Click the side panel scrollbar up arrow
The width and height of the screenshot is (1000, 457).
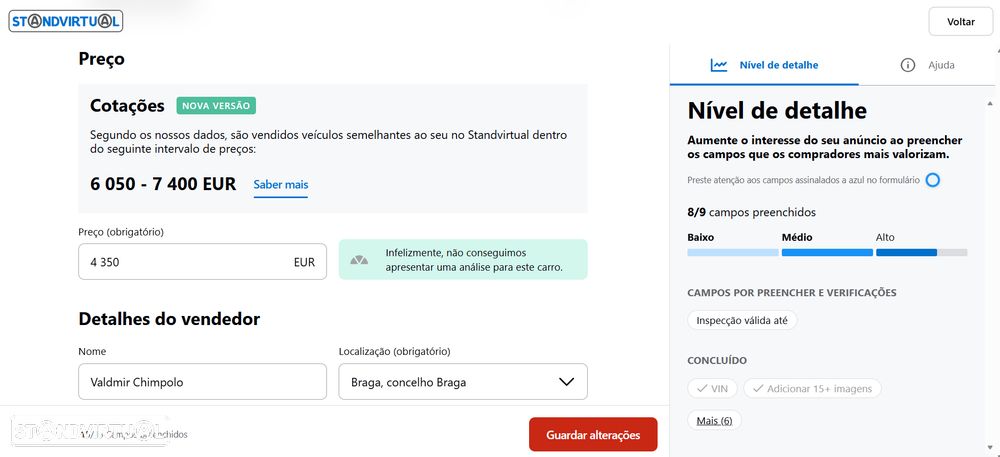pos(990,103)
